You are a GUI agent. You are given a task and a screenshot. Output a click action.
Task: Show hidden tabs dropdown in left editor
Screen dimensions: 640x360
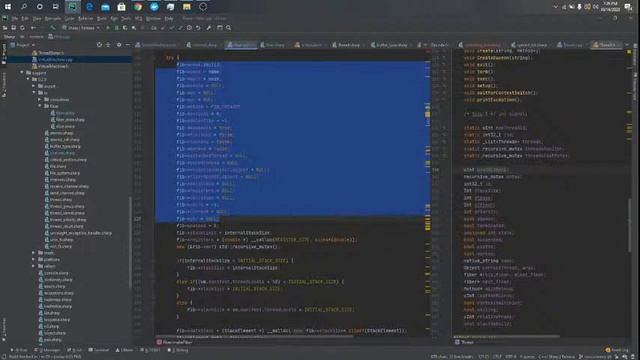[424, 45]
